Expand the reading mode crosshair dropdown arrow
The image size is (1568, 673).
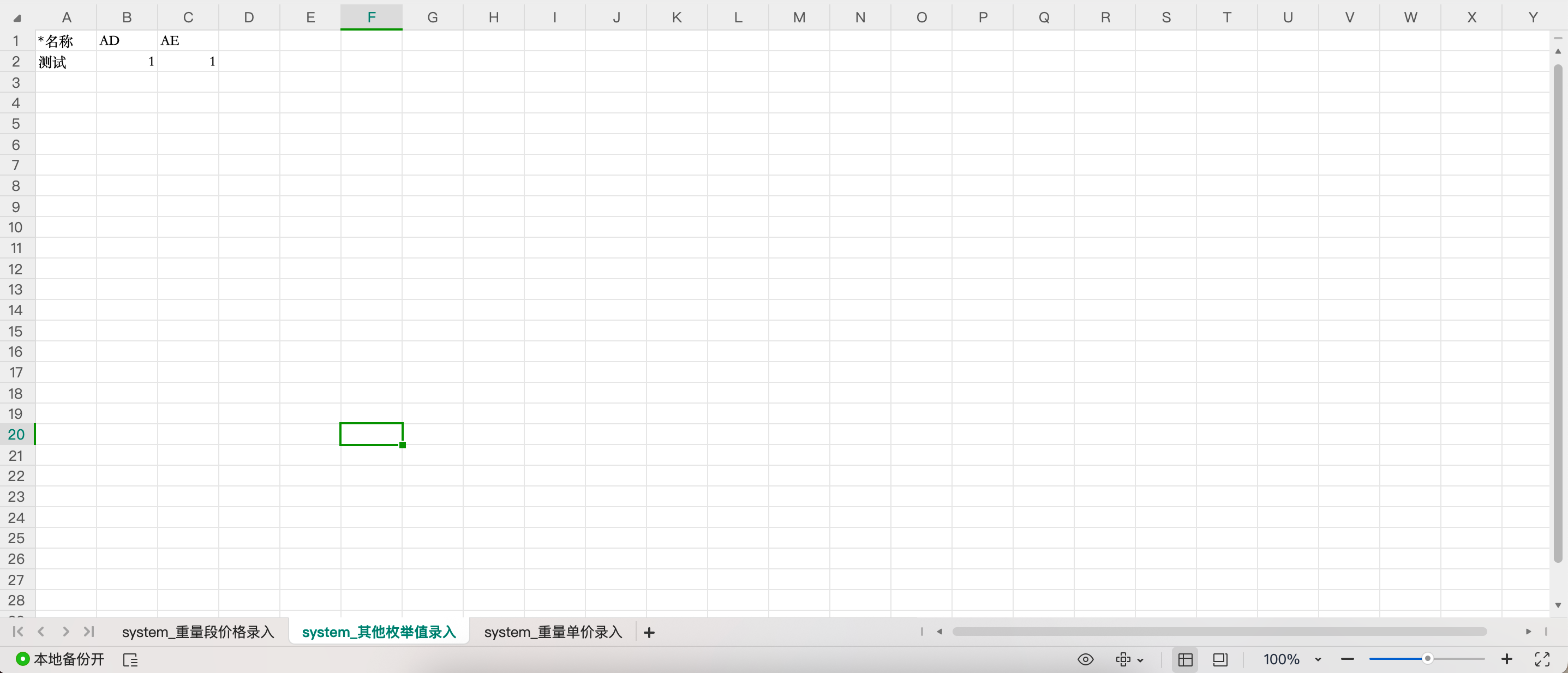click(1140, 660)
